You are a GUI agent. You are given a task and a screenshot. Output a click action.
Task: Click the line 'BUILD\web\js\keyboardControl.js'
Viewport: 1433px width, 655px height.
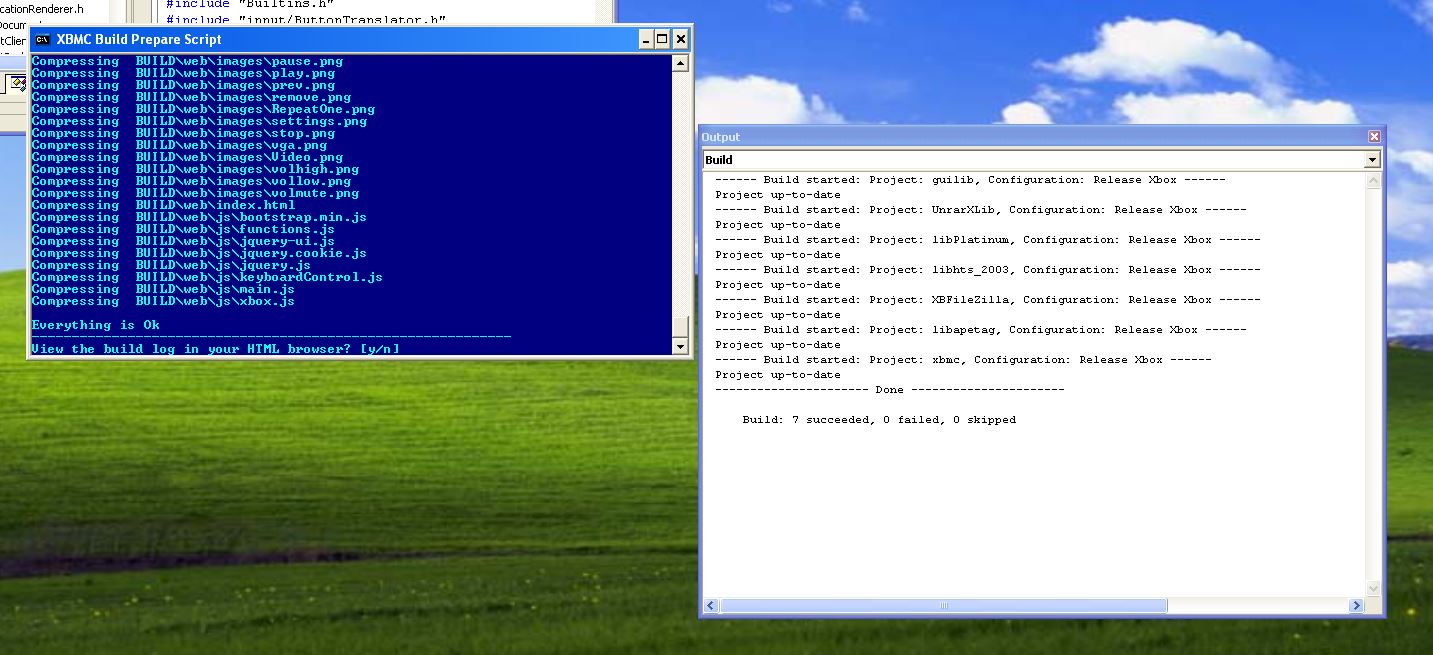click(207, 277)
